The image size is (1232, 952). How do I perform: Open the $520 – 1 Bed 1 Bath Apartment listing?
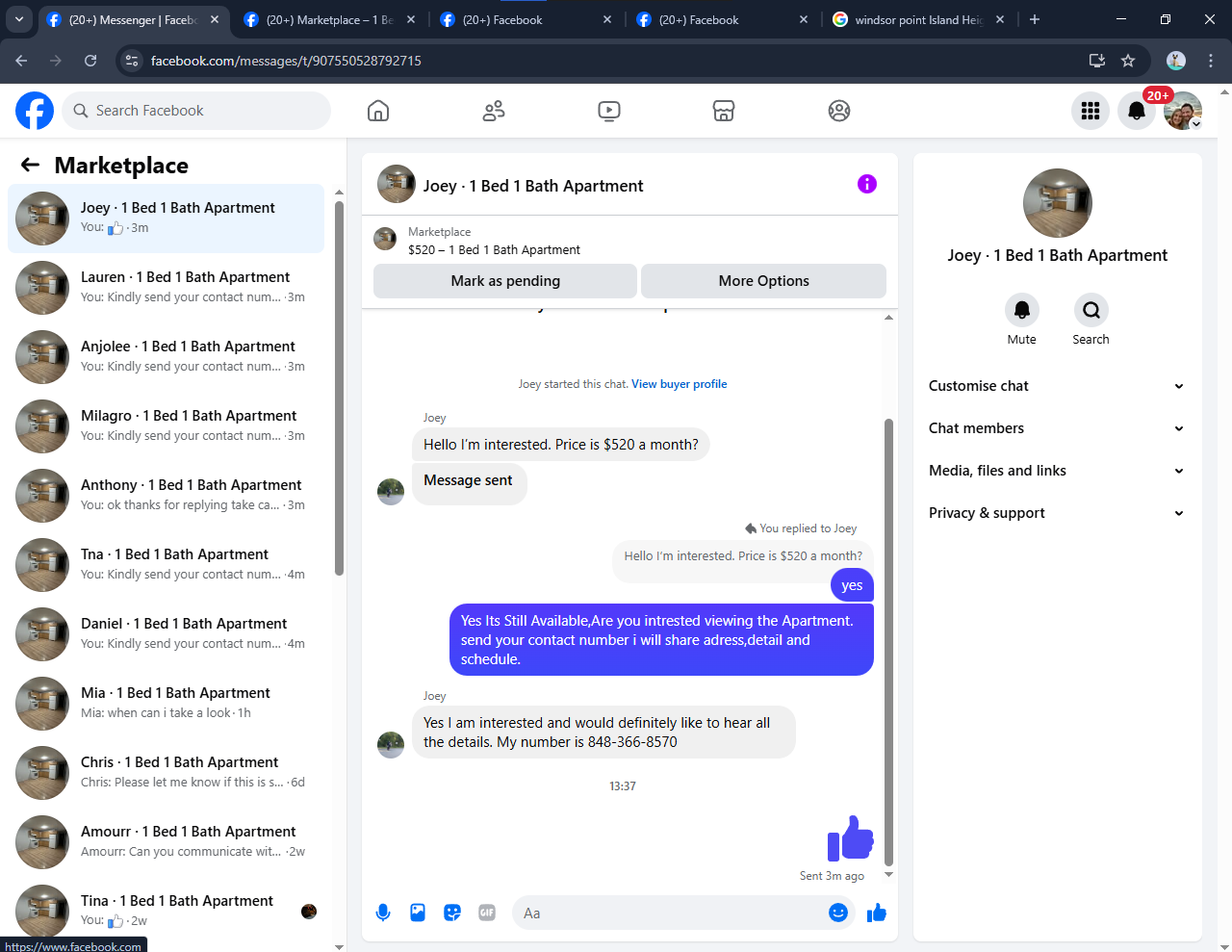pyautogui.click(x=494, y=250)
